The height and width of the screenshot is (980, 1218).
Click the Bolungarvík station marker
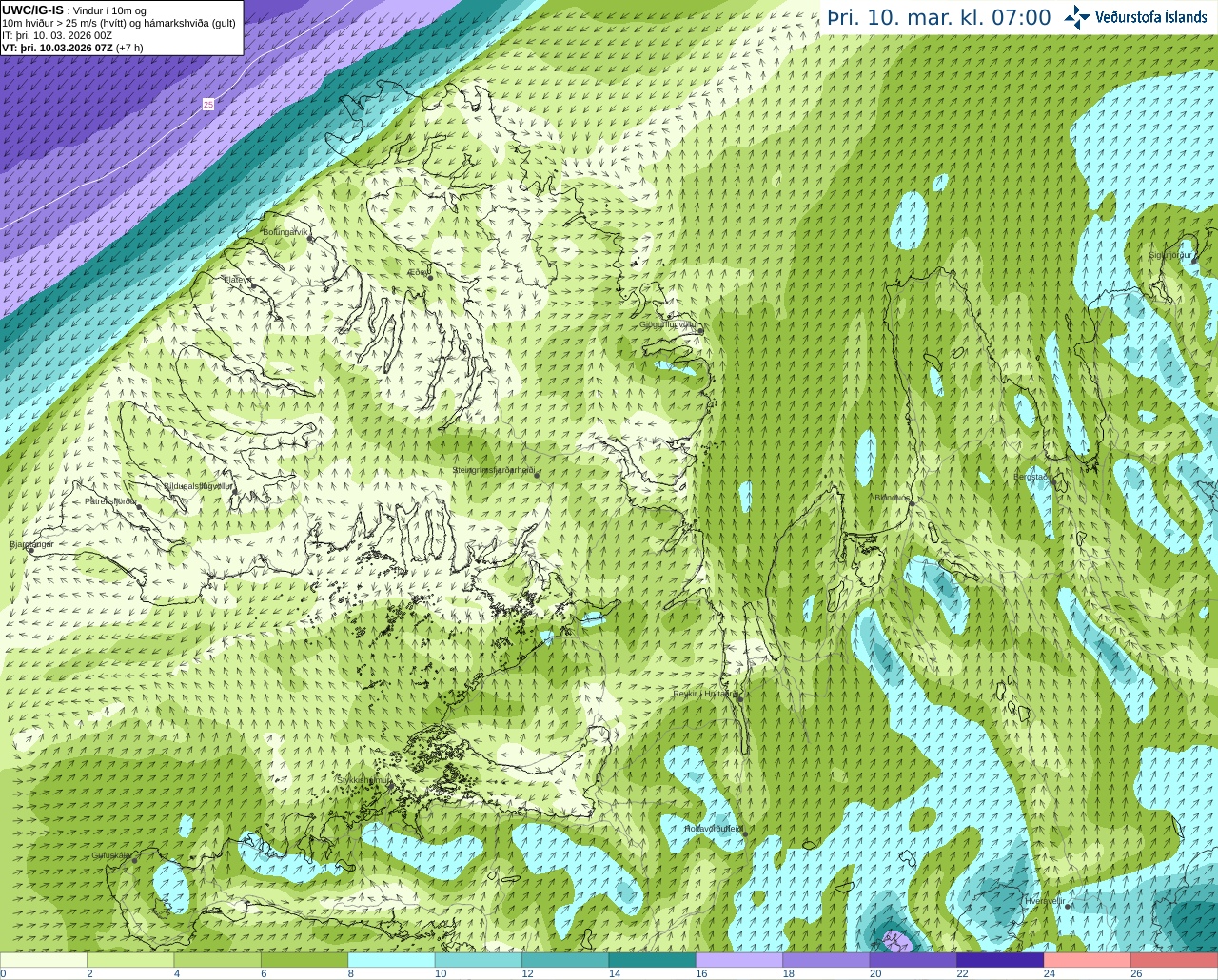coord(310,239)
